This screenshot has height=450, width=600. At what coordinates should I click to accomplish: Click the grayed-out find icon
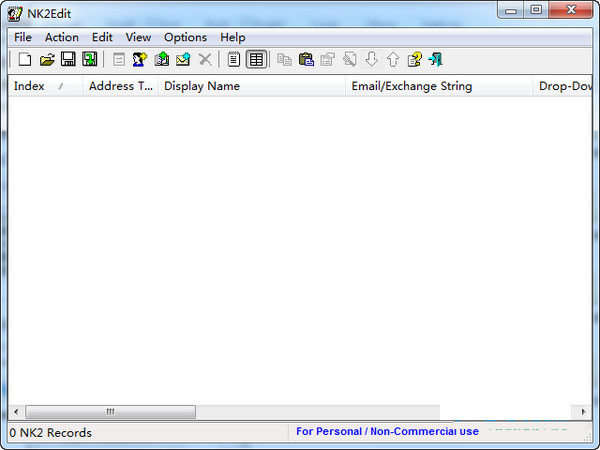click(x=350, y=60)
